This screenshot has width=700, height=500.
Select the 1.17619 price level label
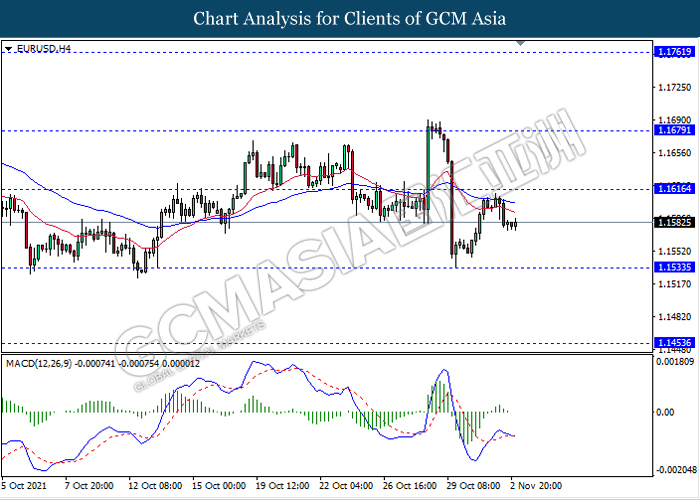pos(675,52)
